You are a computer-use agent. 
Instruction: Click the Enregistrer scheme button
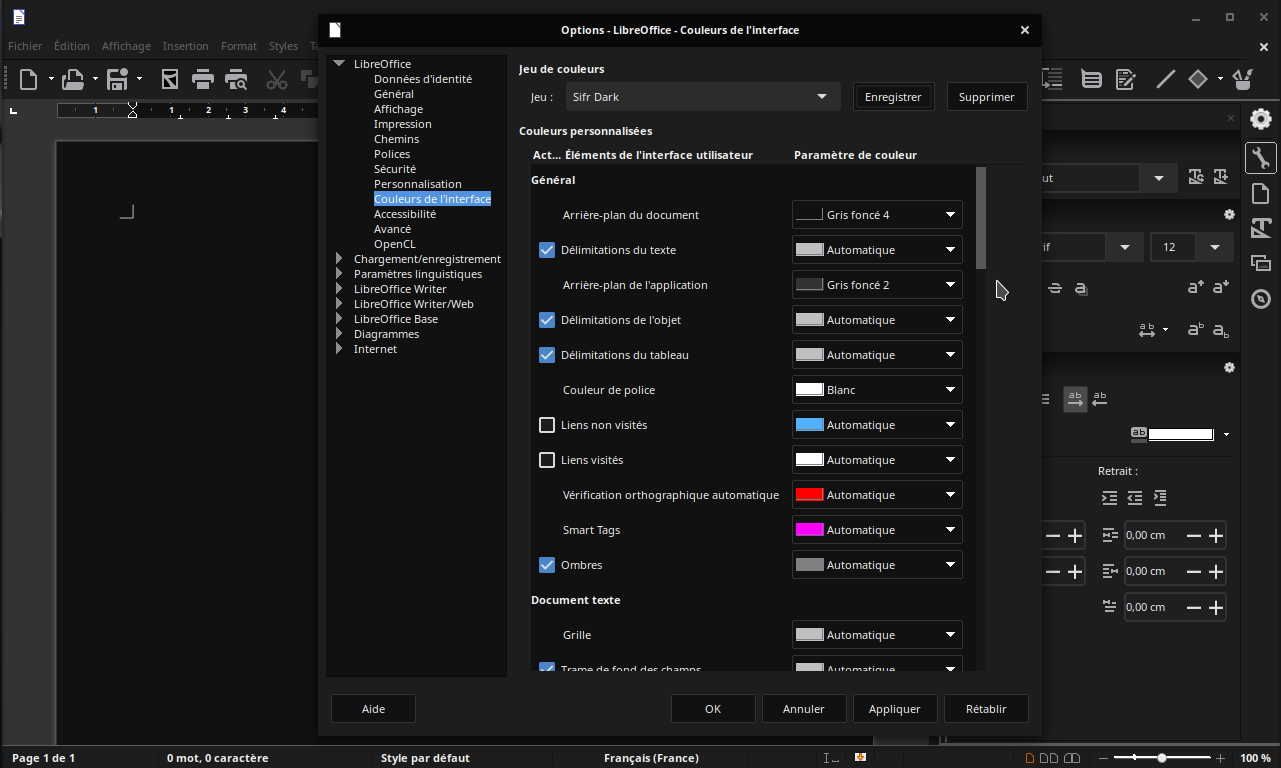[x=893, y=97]
